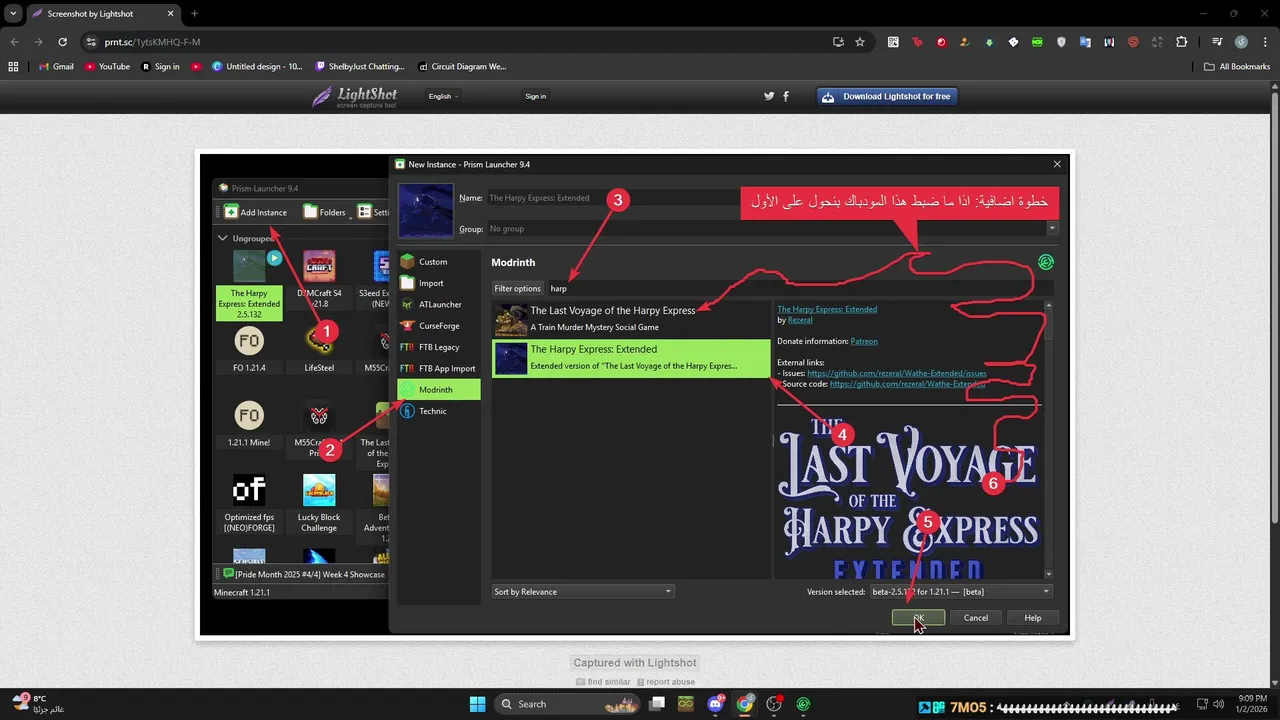Click the Filter options button

(518, 288)
